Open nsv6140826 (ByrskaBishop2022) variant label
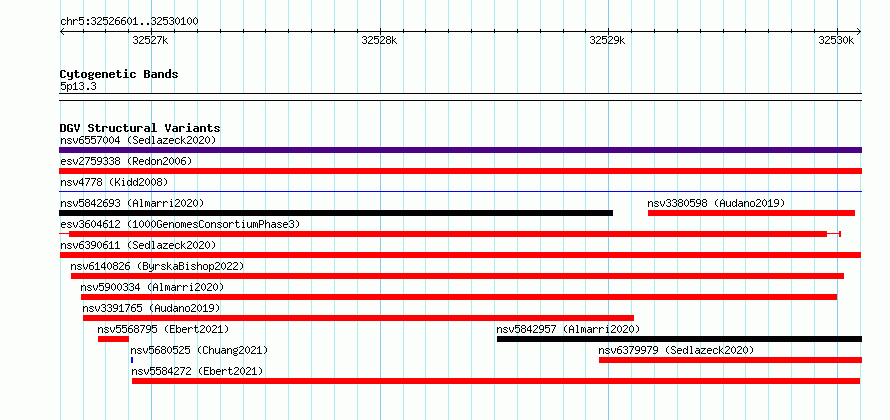The image size is (890, 420). coord(157,266)
